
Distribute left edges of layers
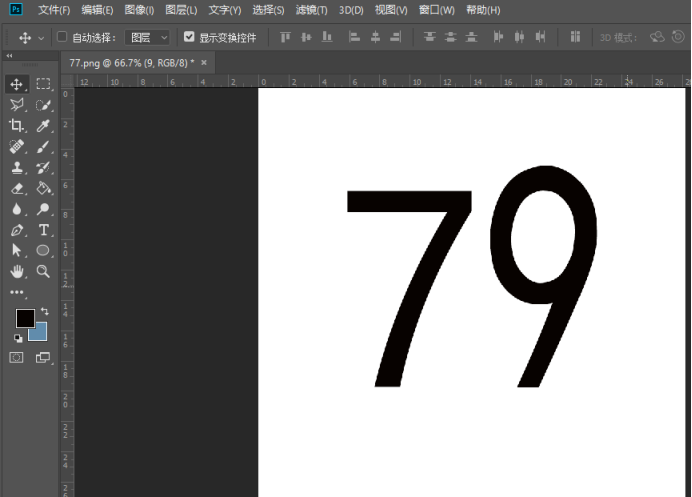pyautogui.click(x=498, y=37)
